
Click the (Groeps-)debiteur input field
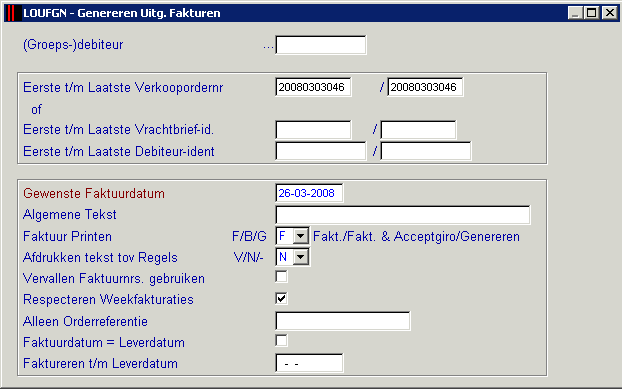321,45
